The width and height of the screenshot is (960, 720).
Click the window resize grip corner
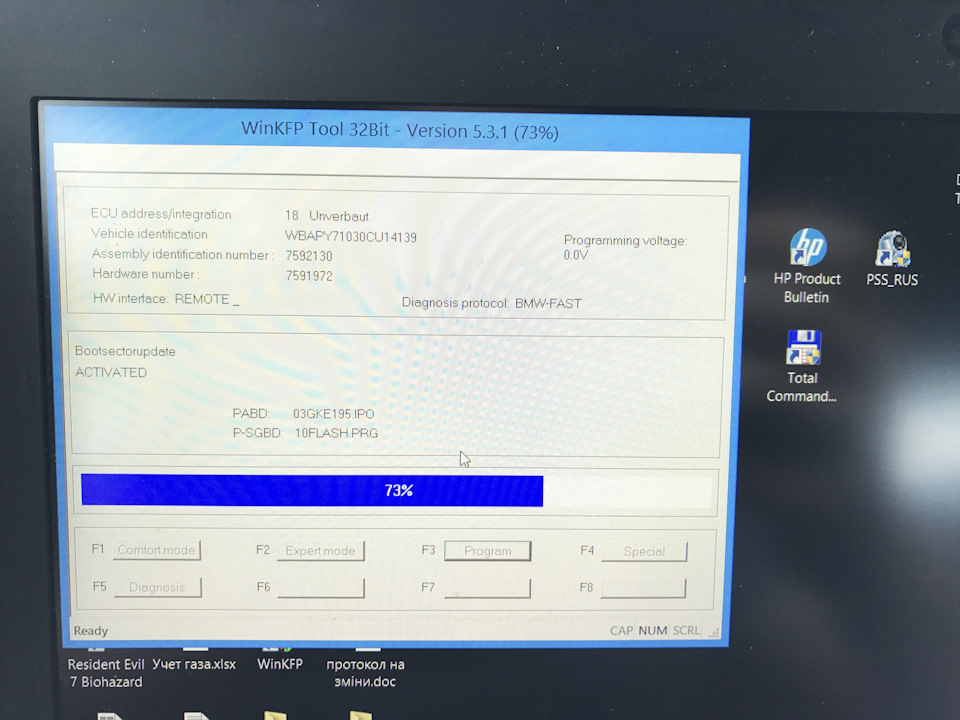[x=714, y=633]
